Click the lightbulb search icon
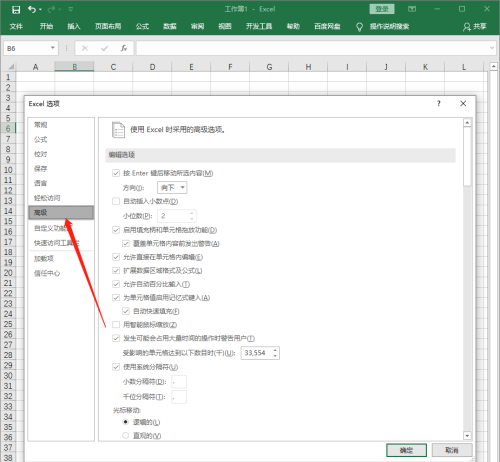500x462 pixels. pyautogui.click(x=359, y=27)
